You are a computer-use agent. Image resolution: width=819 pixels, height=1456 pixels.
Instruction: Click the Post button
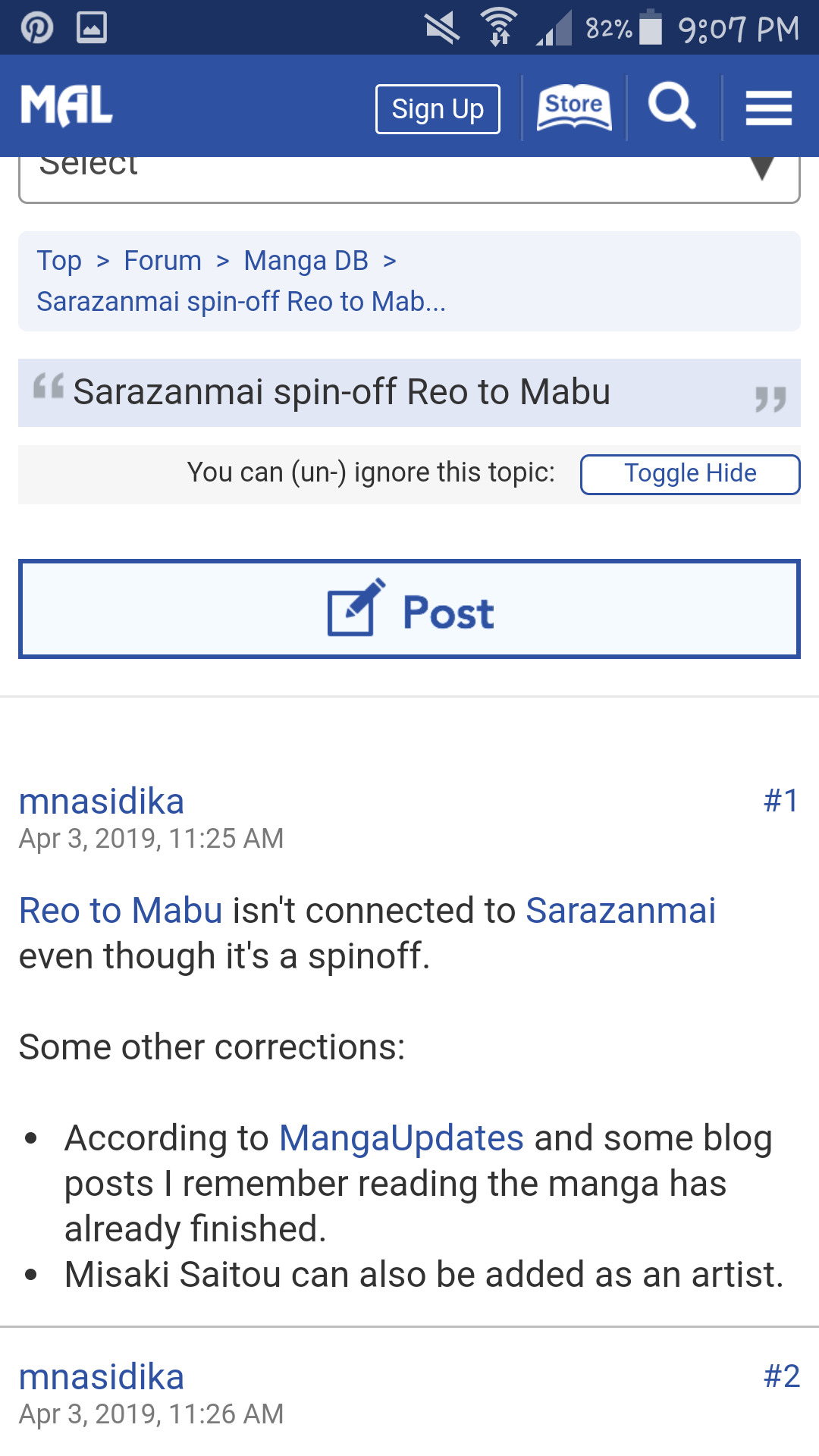(x=409, y=609)
